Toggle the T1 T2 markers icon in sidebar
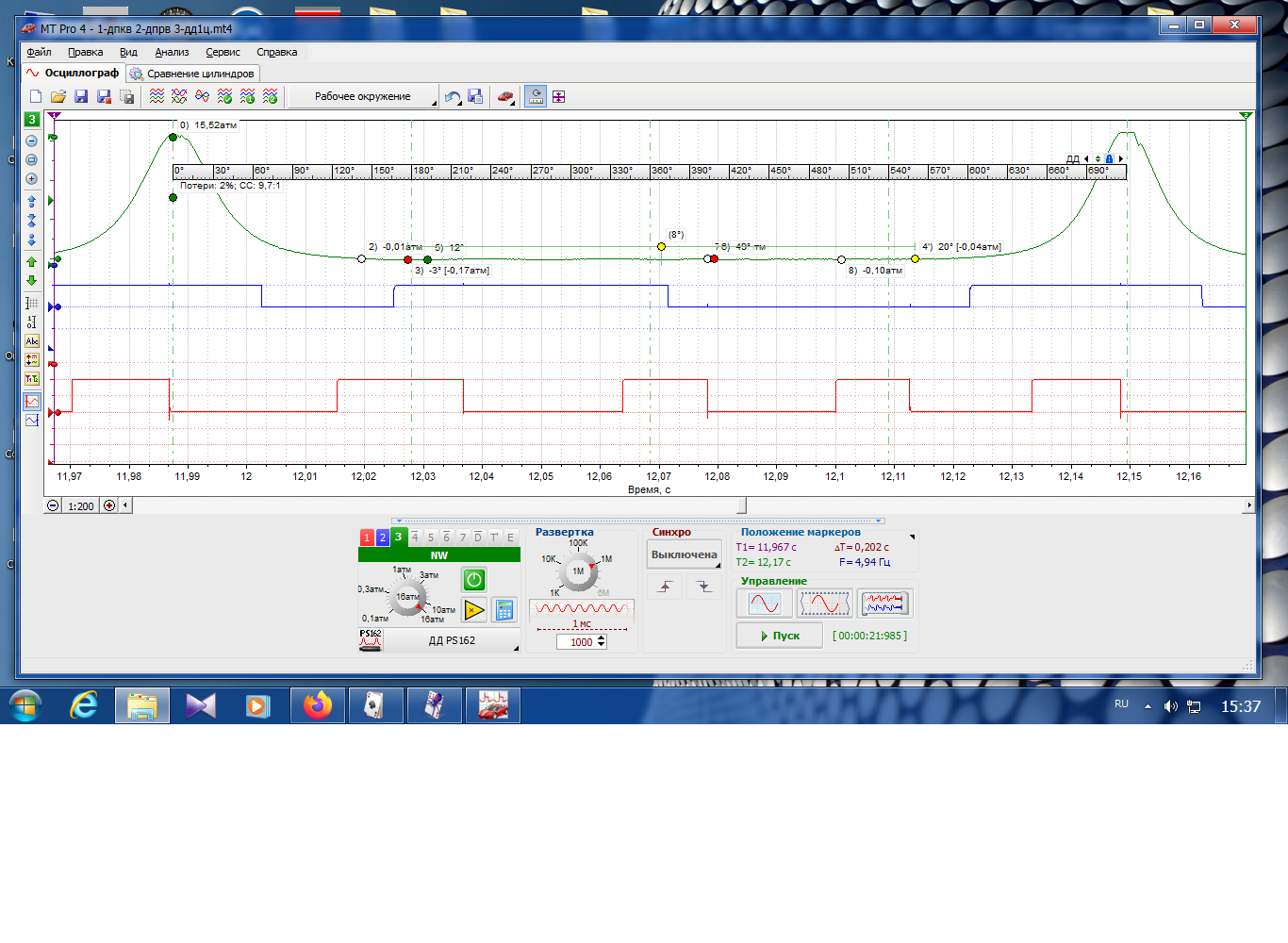This screenshot has height=943, width=1288. click(x=32, y=379)
